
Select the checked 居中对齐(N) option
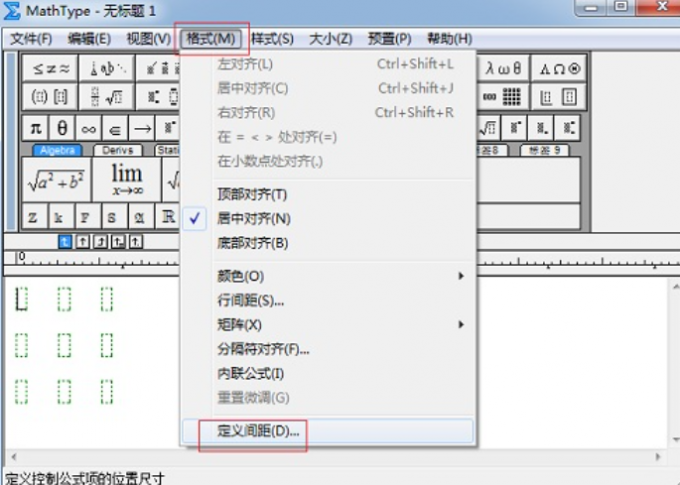click(x=328, y=219)
